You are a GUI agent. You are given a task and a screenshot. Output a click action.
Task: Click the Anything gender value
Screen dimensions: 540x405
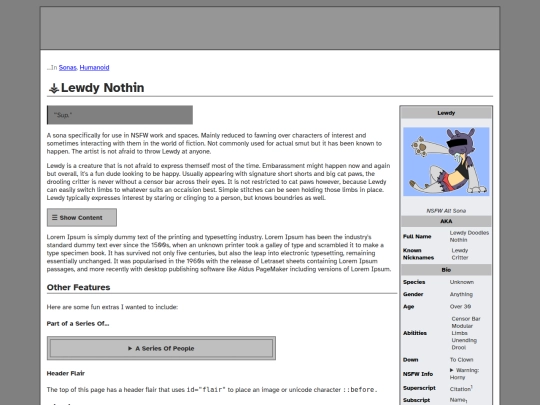click(x=461, y=294)
